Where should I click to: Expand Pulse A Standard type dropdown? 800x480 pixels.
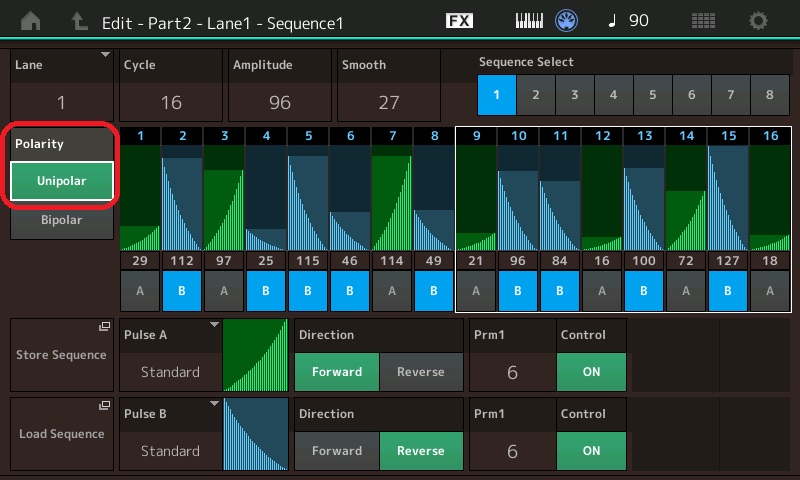click(x=170, y=355)
